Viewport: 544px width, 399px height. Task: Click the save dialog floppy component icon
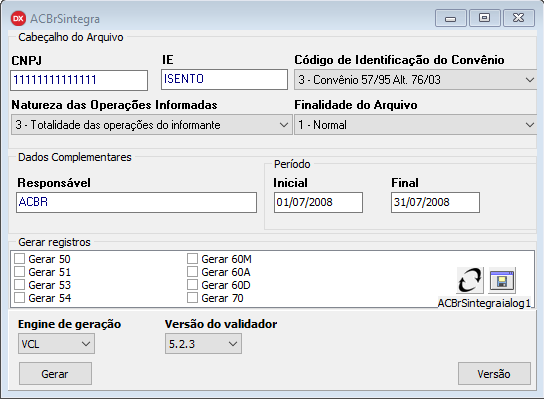(x=502, y=280)
